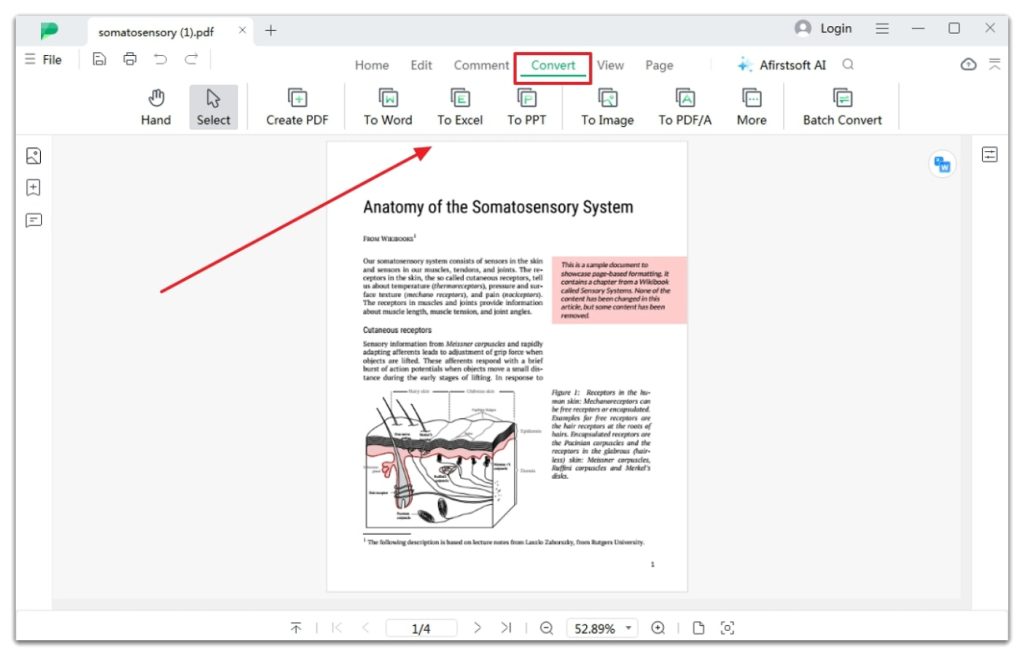
Task: Convert document To PPT
Action: pyautogui.click(x=526, y=107)
